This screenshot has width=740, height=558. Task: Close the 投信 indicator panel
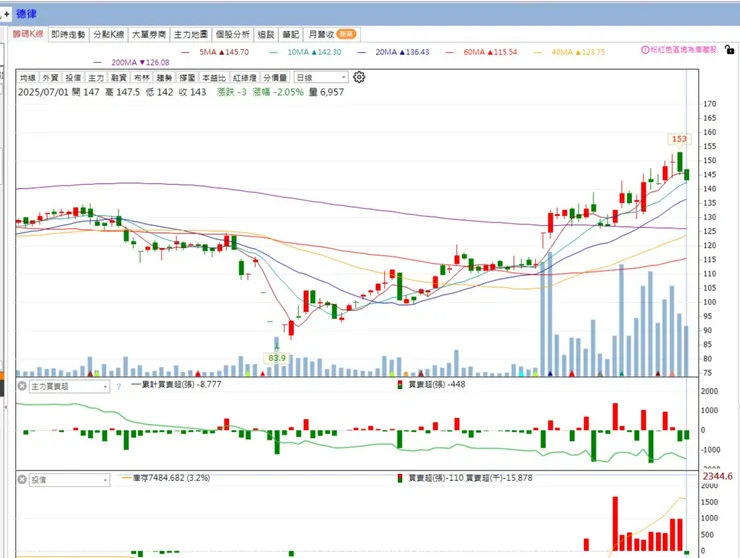(22, 480)
